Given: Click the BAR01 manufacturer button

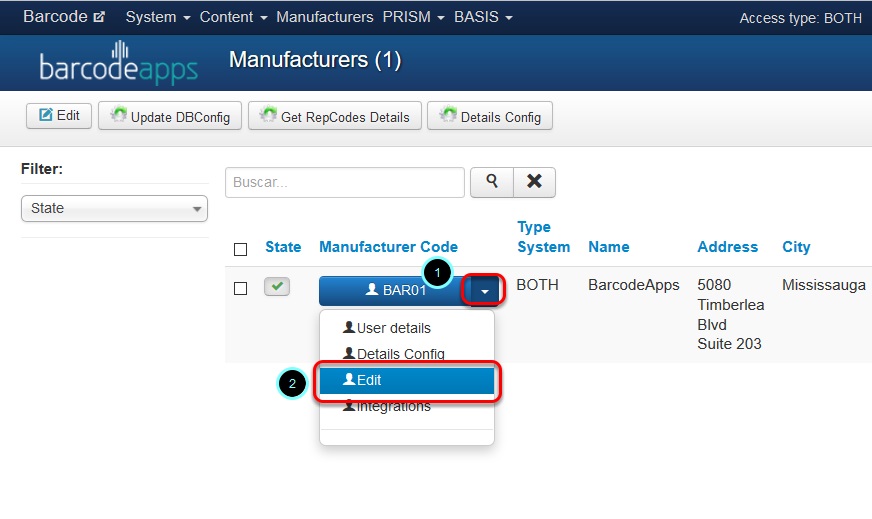Looking at the screenshot, I should pyautogui.click(x=395, y=290).
